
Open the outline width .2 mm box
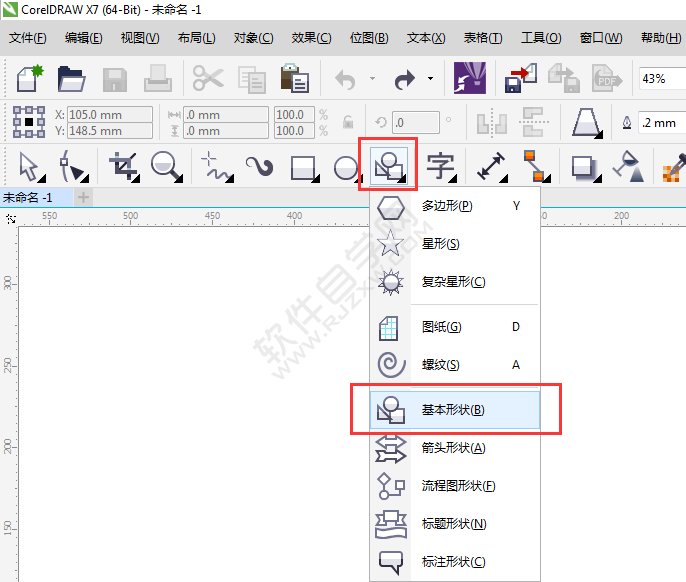[662, 123]
